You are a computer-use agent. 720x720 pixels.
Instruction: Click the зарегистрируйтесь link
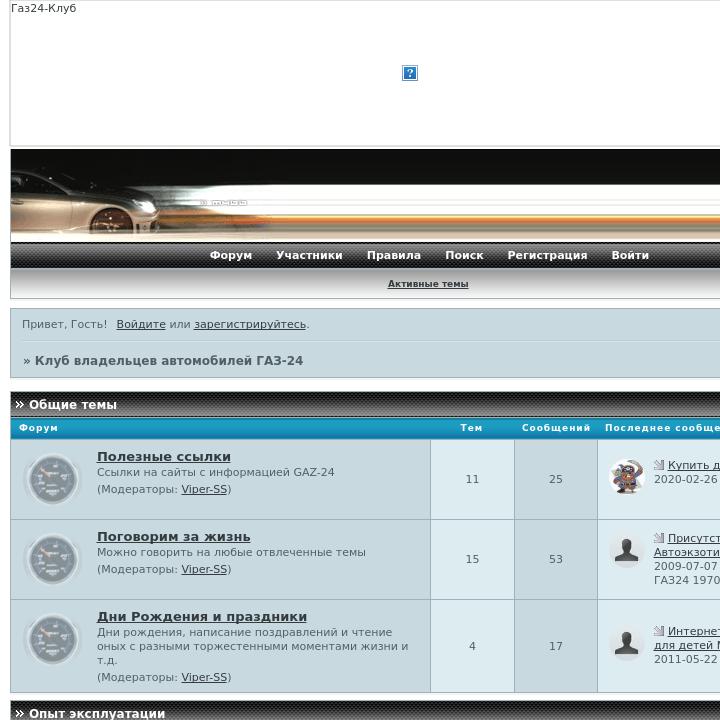point(250,324)
